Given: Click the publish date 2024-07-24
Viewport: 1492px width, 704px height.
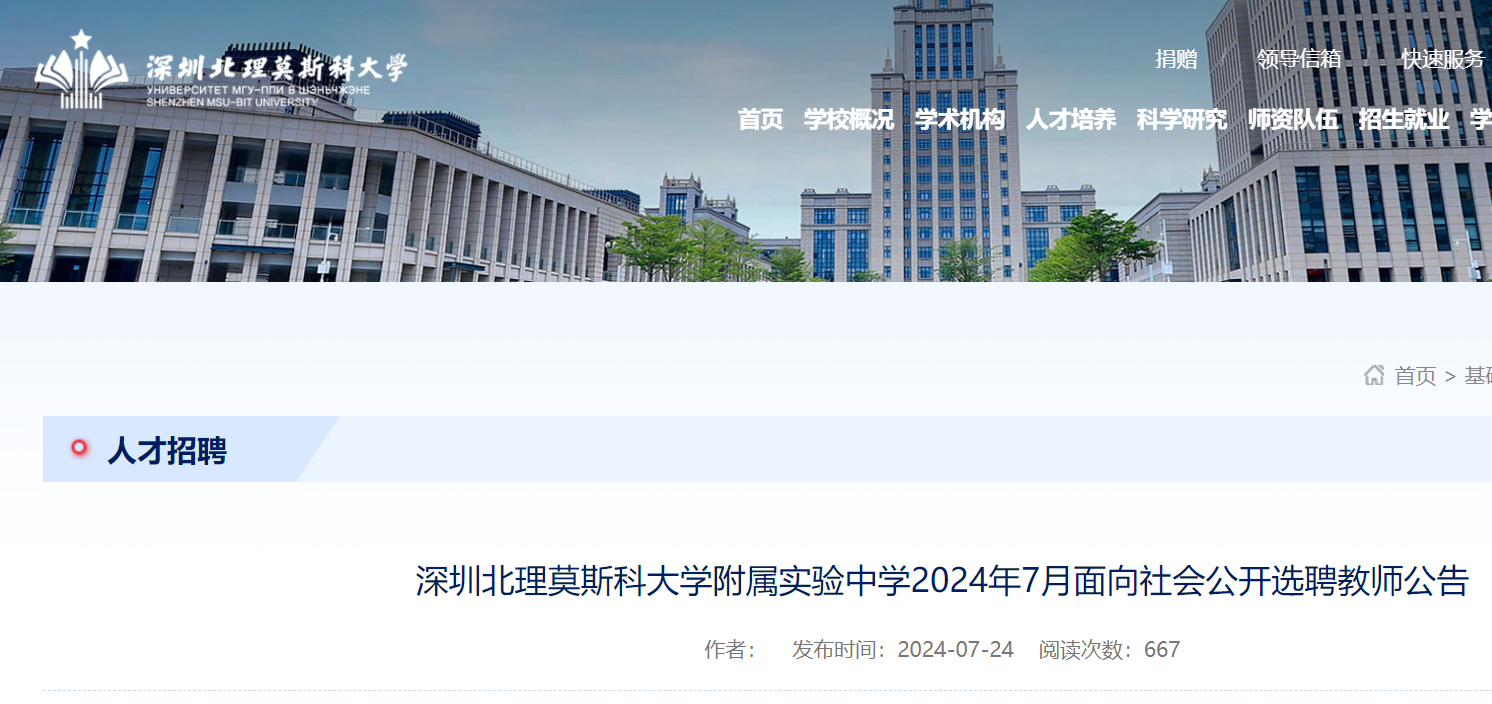Looking at the screenshot, I should pyautogui.click(x=955, y=650).
